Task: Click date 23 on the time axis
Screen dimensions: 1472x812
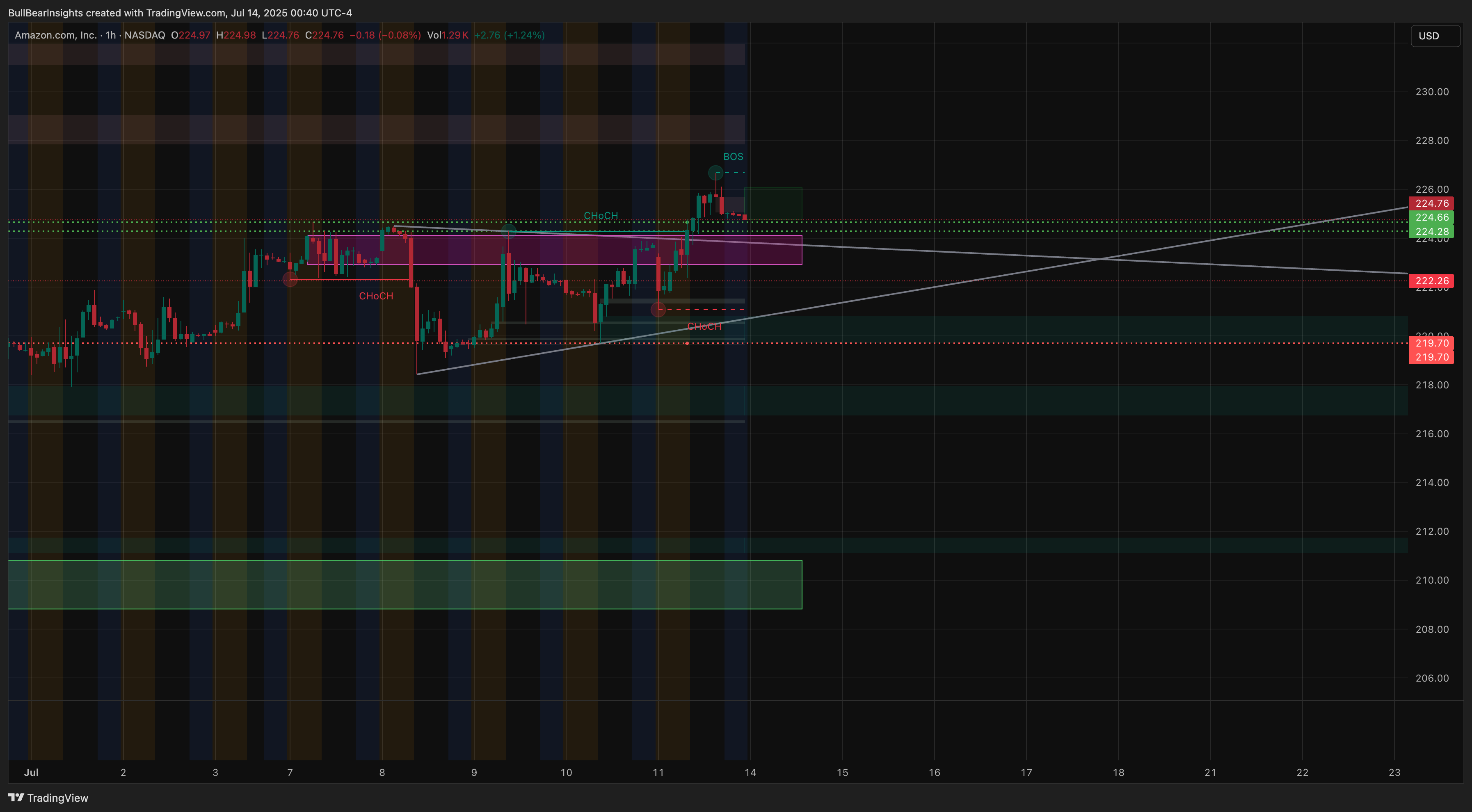Action: click(x=1394, y=772)
